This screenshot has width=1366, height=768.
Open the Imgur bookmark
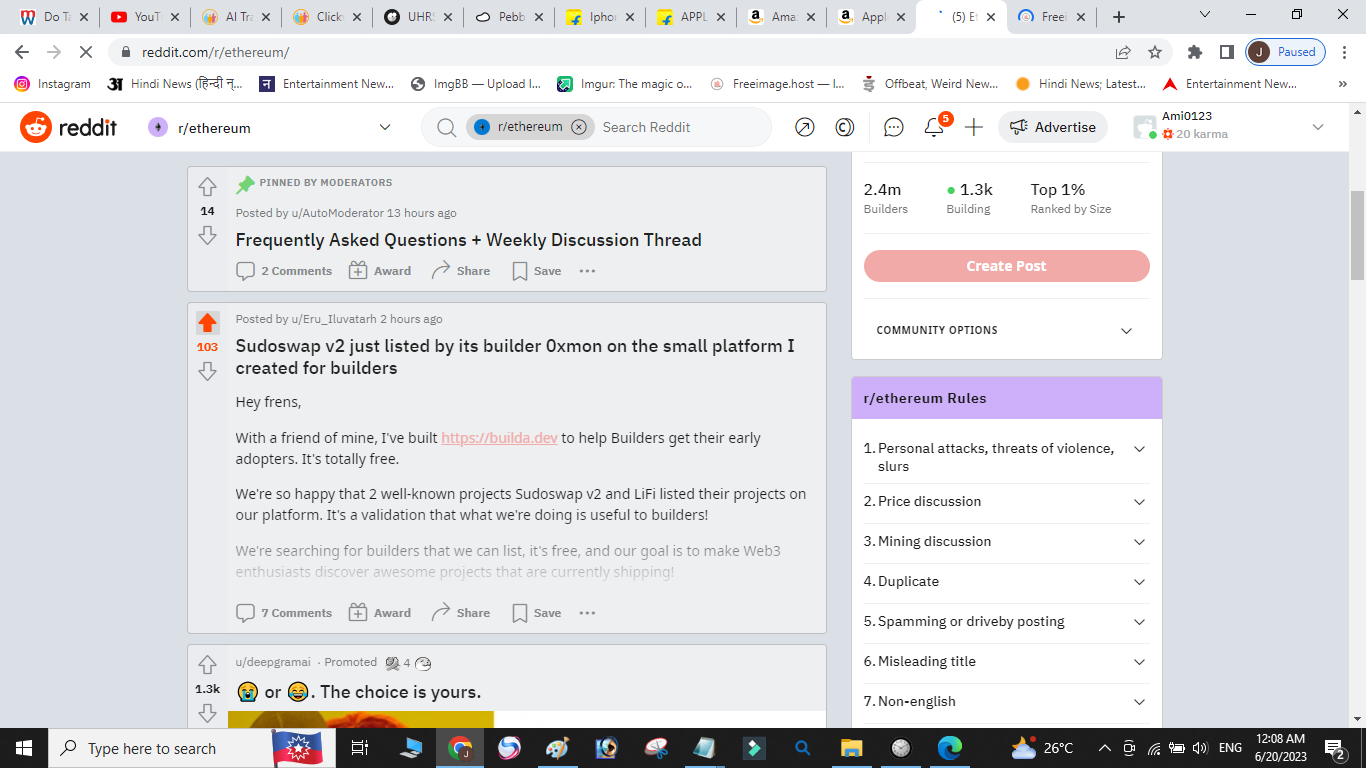[x=625, y=84]
